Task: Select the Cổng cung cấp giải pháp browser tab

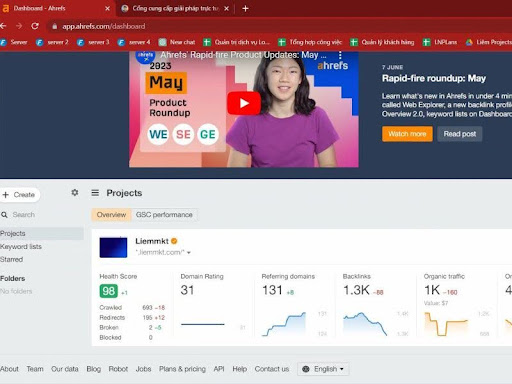Action: [x=175, y=8]
